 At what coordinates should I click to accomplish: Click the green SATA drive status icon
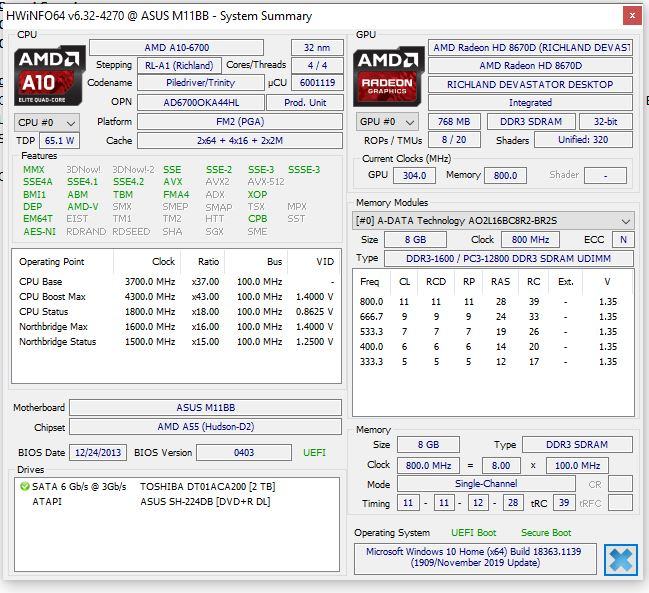point(24,487)
